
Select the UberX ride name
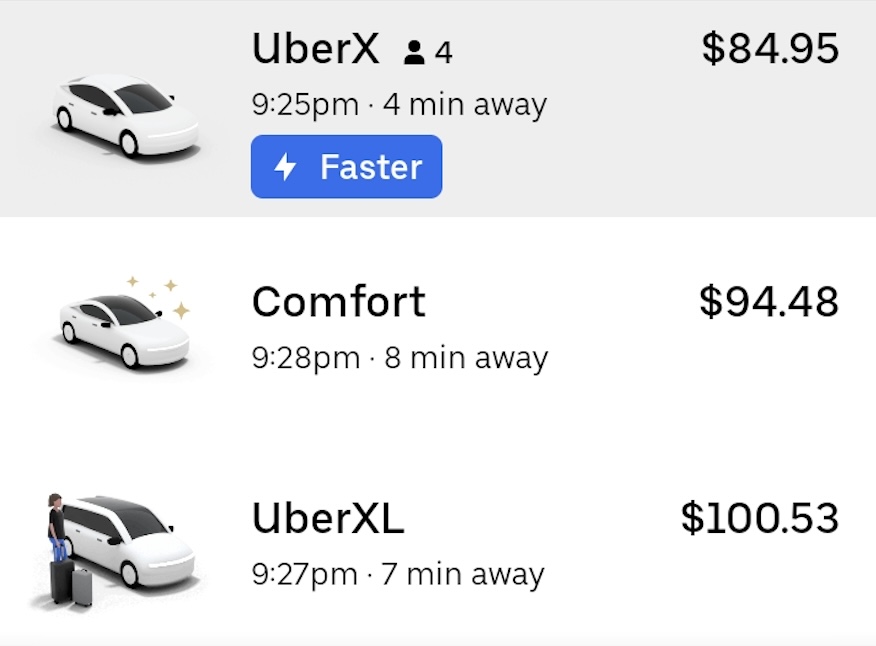coord(316,49)
